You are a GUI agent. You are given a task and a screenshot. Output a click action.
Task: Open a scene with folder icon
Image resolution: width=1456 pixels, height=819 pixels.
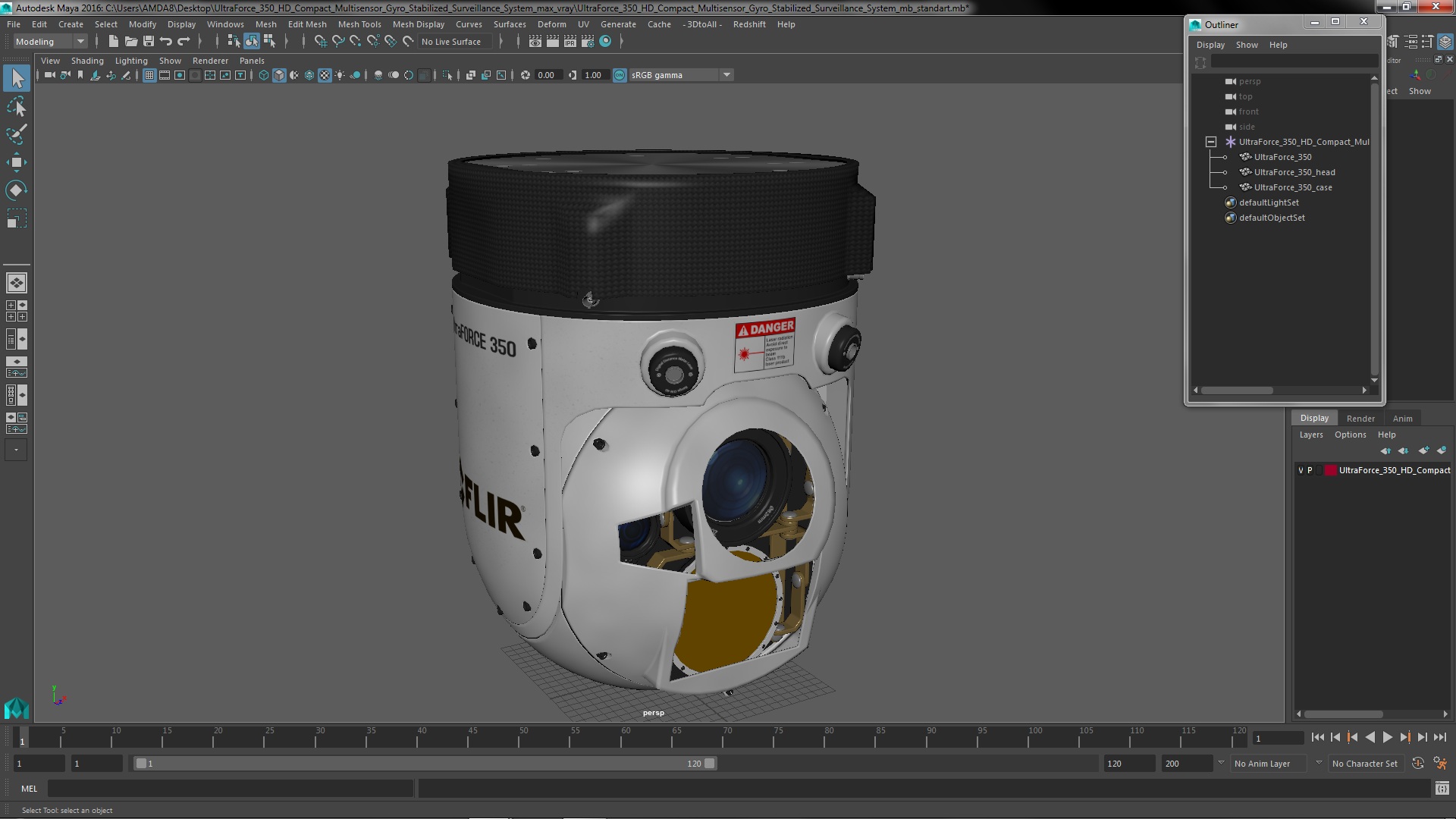[131, 42]
